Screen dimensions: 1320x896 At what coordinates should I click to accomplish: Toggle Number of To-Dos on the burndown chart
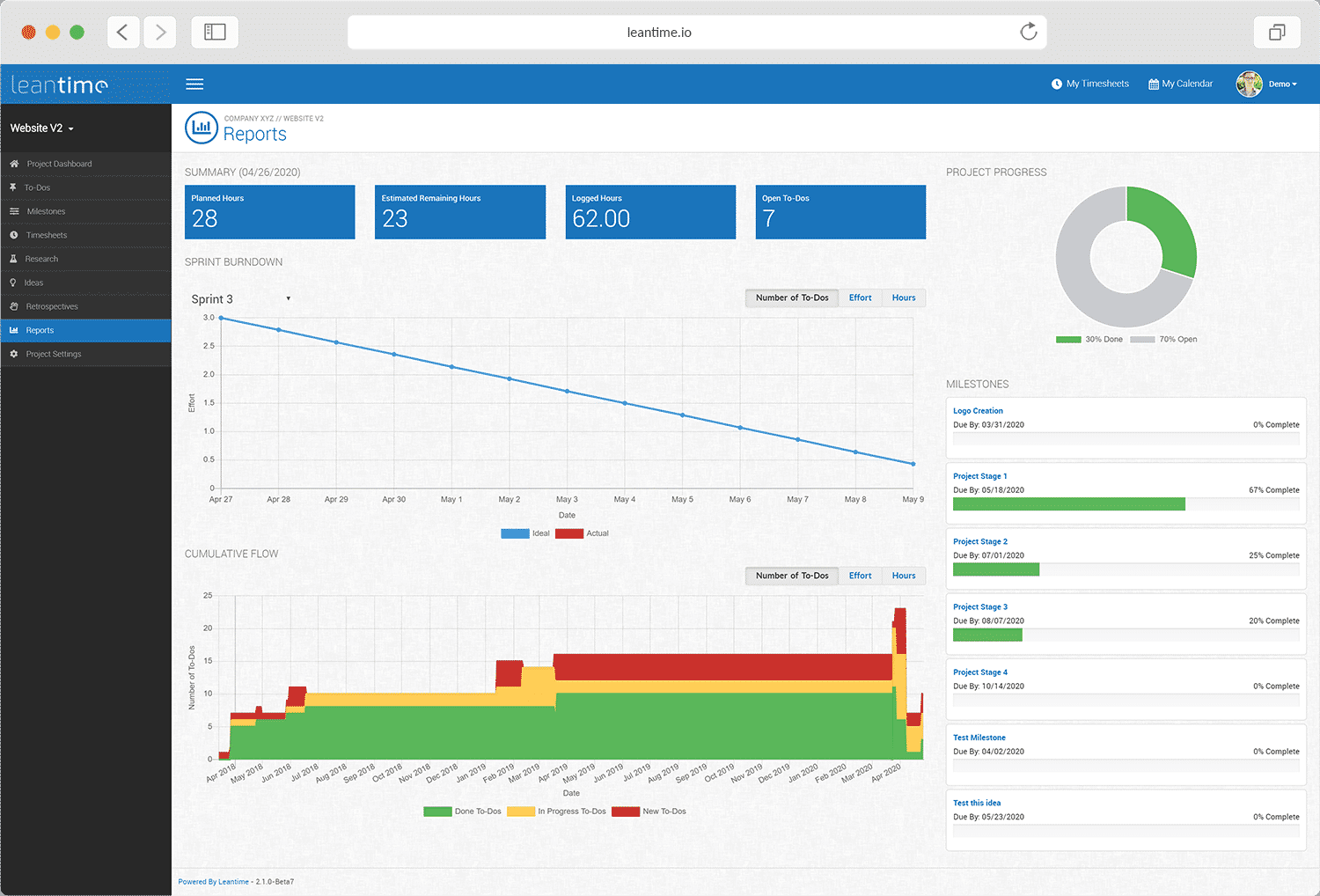(x=790, y=297)
